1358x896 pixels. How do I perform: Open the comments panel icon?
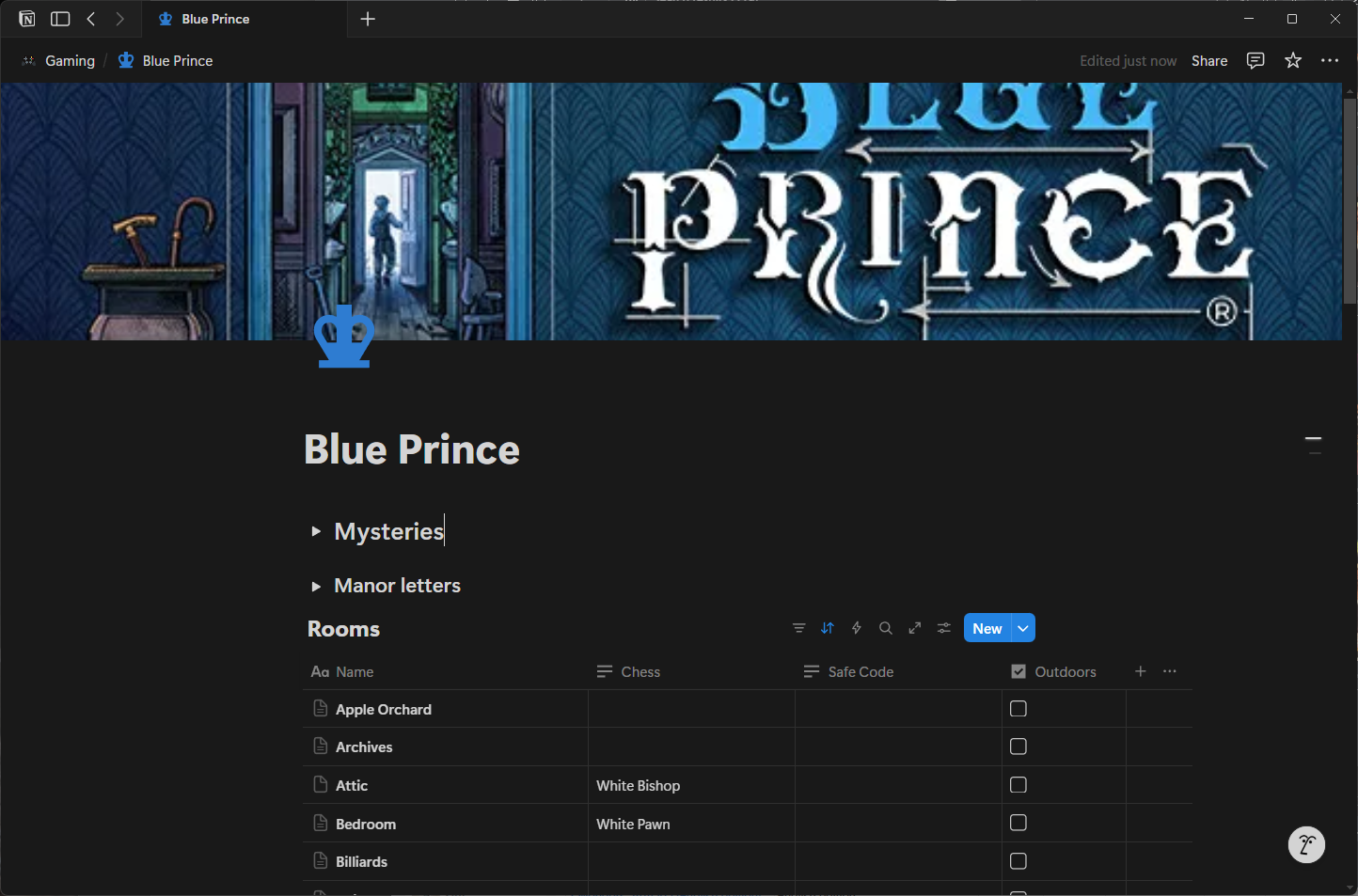1255,60
